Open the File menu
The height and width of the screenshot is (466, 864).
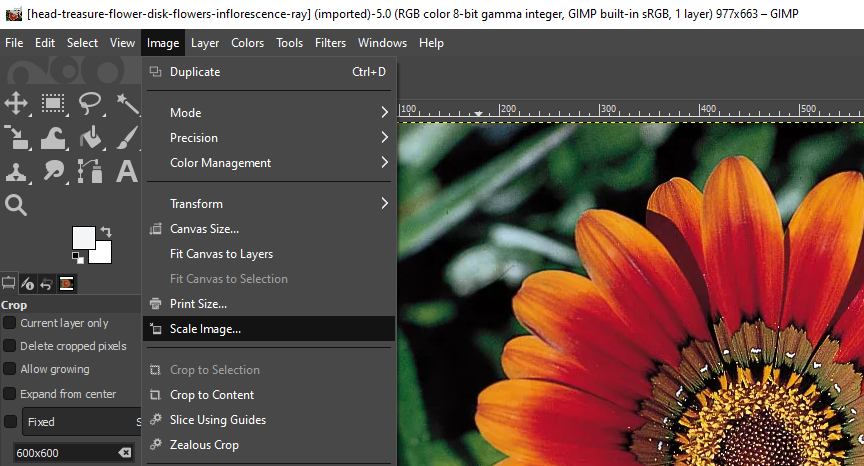tap(14, 43)
